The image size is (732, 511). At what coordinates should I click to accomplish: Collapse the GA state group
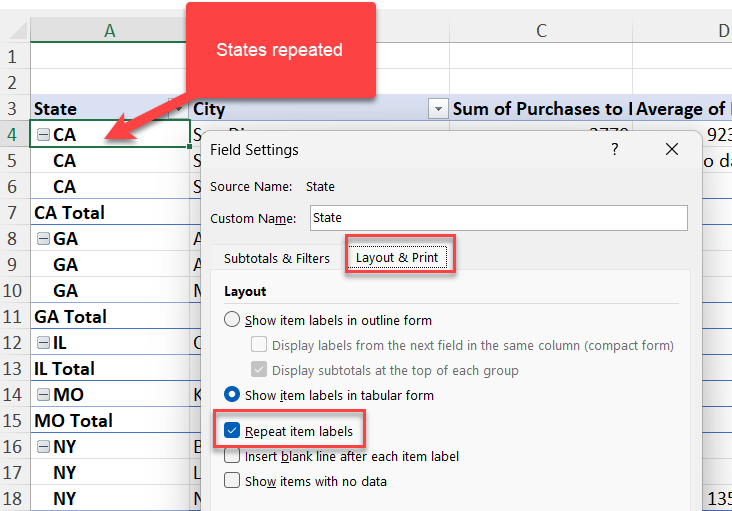[43, 239]
